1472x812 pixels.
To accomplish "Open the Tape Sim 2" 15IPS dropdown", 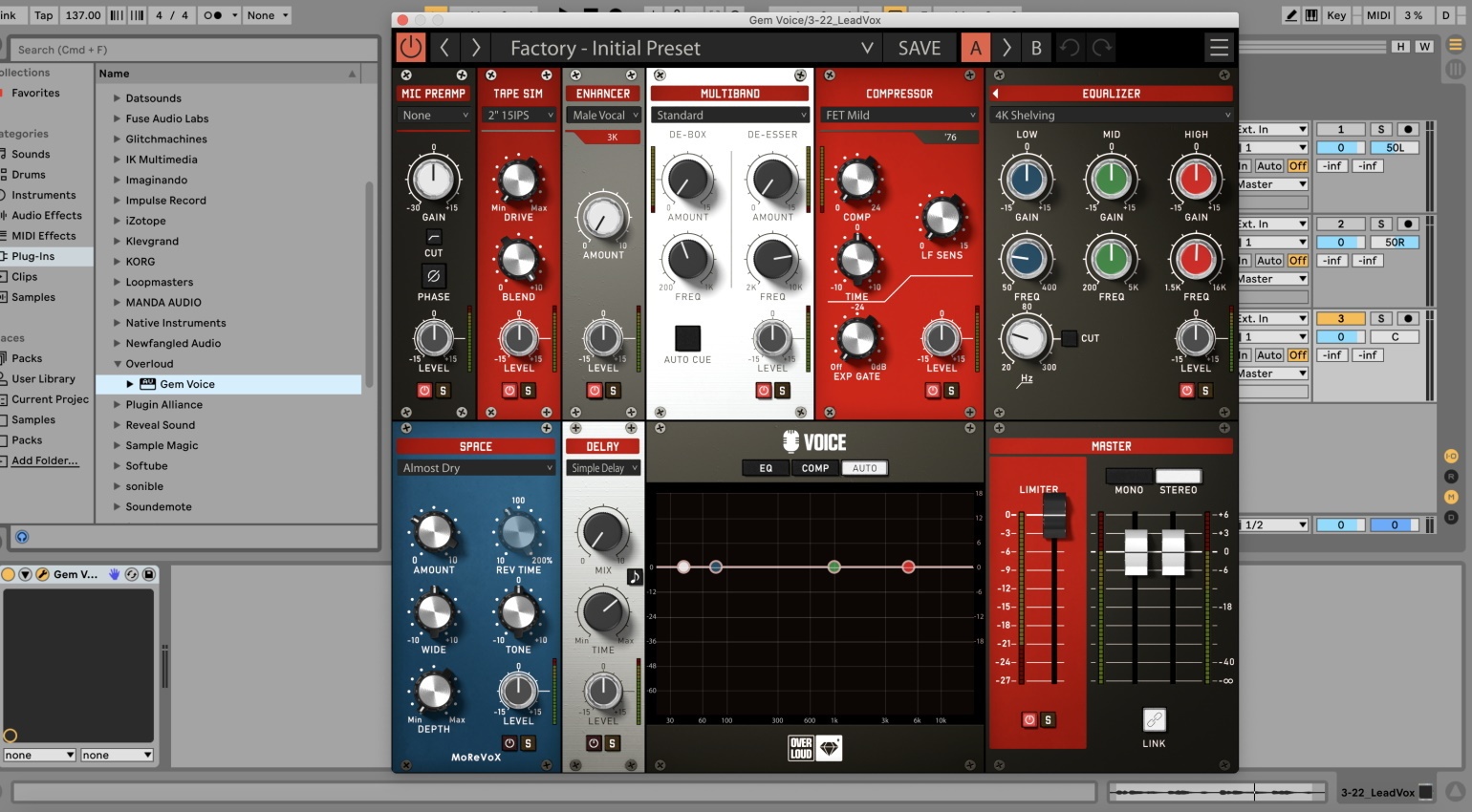I will (519, 115).
